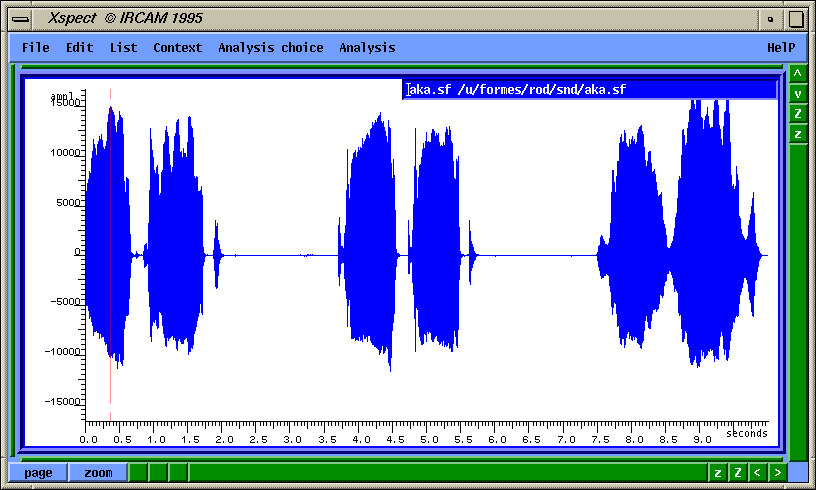Screen dimensions: 816x490
Task: Click the lowercase z vertical zoom-out button
Action: pyautogui.click(x=798, y=134)
